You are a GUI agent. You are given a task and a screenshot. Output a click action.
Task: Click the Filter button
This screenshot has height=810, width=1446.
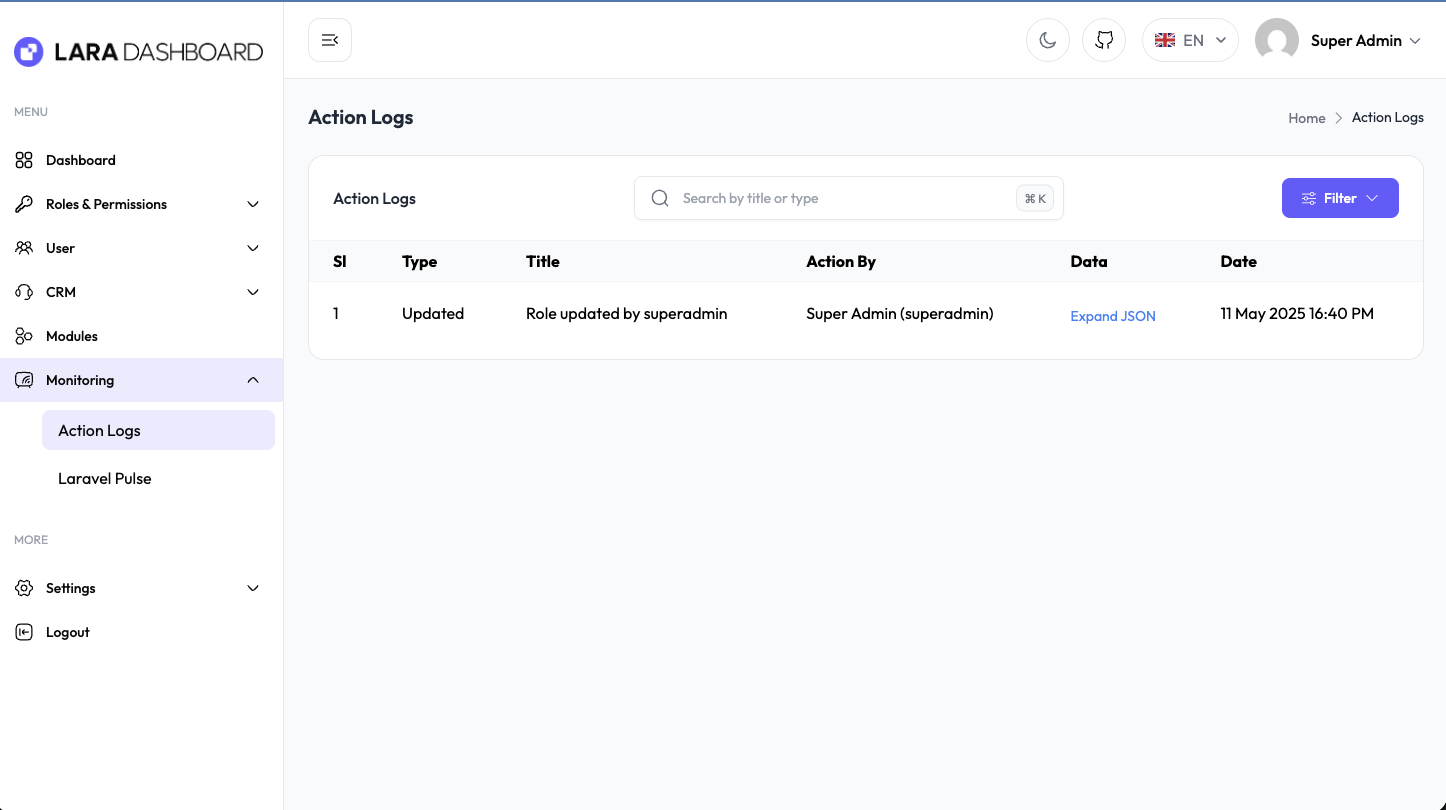[1340, 198]
